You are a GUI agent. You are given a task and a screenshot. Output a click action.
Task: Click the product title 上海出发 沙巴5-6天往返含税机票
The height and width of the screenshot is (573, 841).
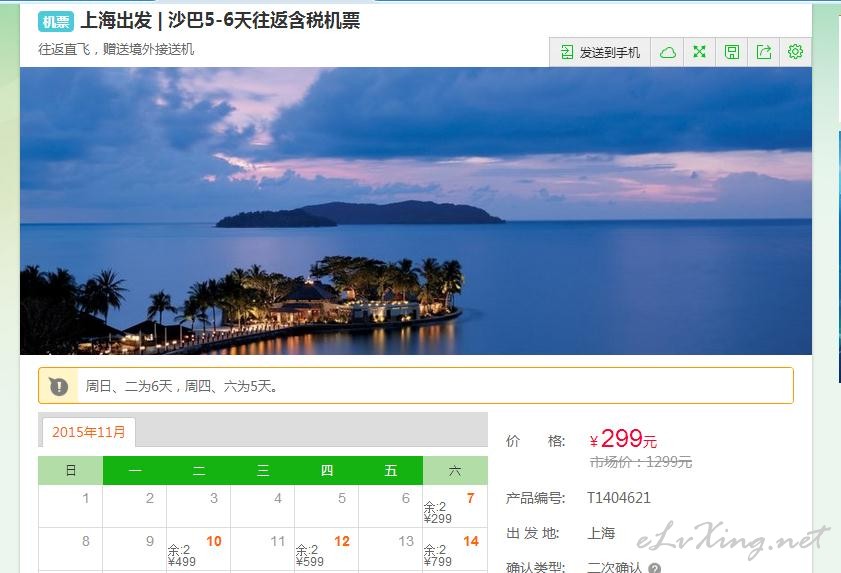[220, 21]
